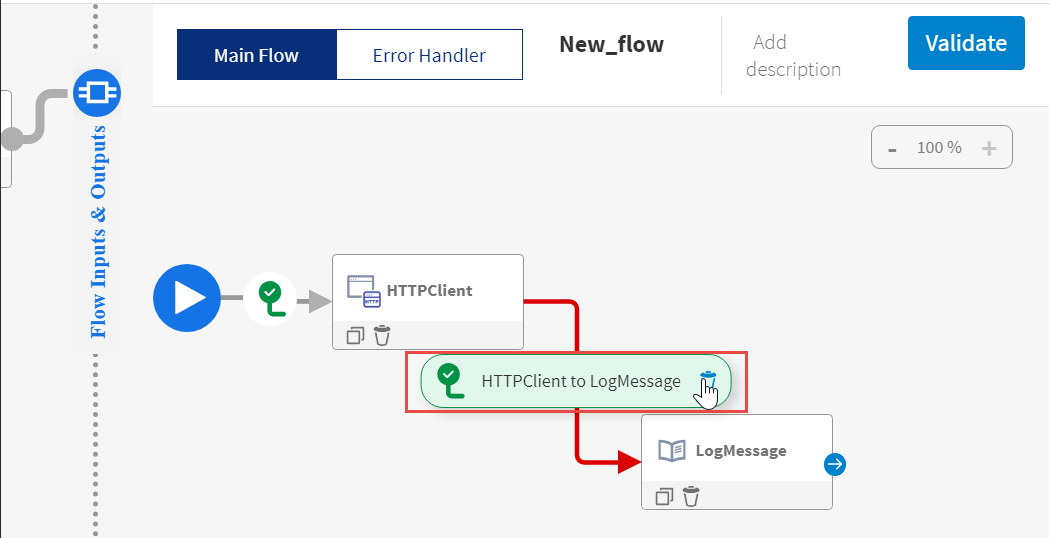
Task: Zoom in with the plus button
Action: pos(989,149)
